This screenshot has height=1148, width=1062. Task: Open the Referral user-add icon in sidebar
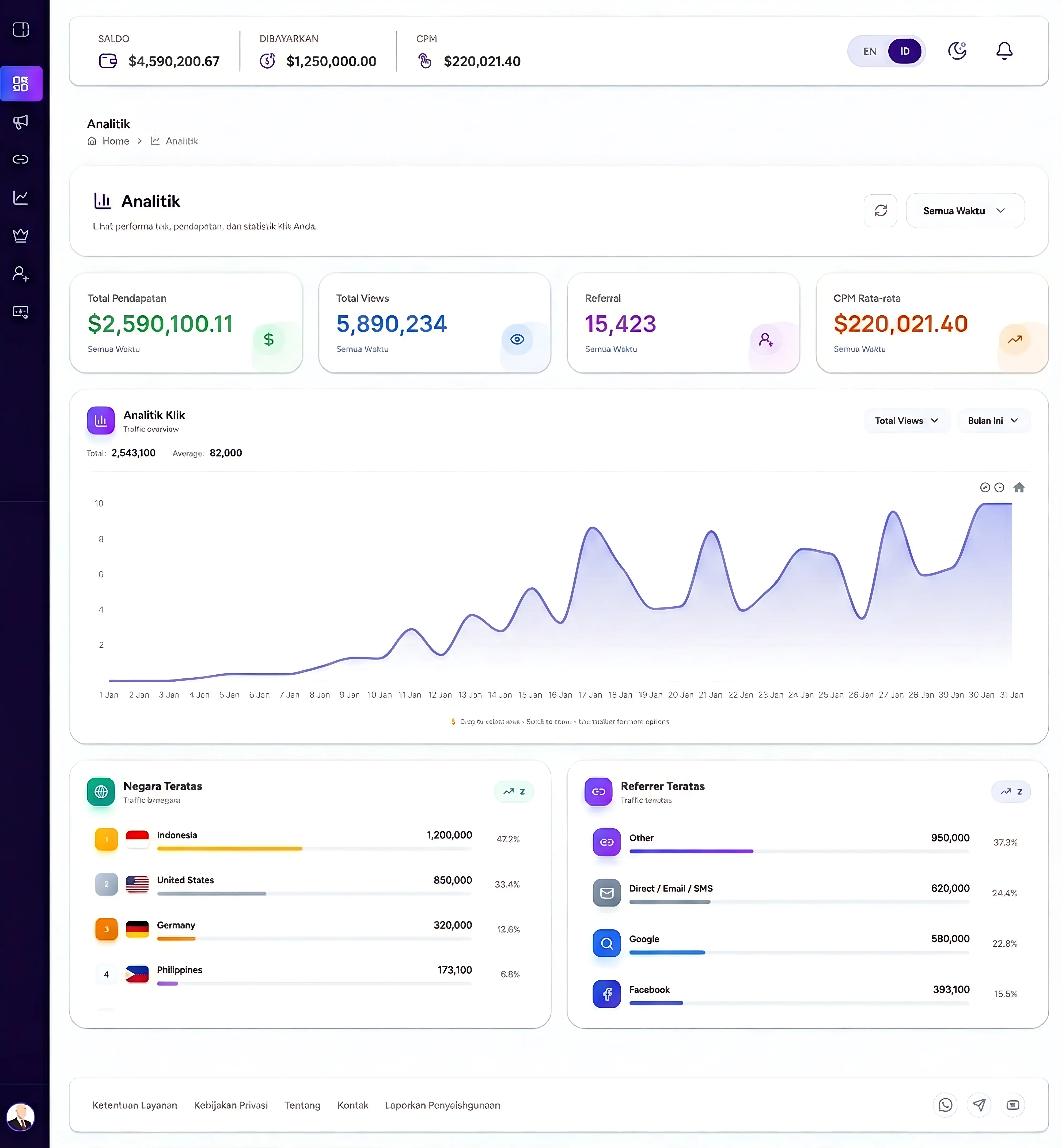(21, 274)
